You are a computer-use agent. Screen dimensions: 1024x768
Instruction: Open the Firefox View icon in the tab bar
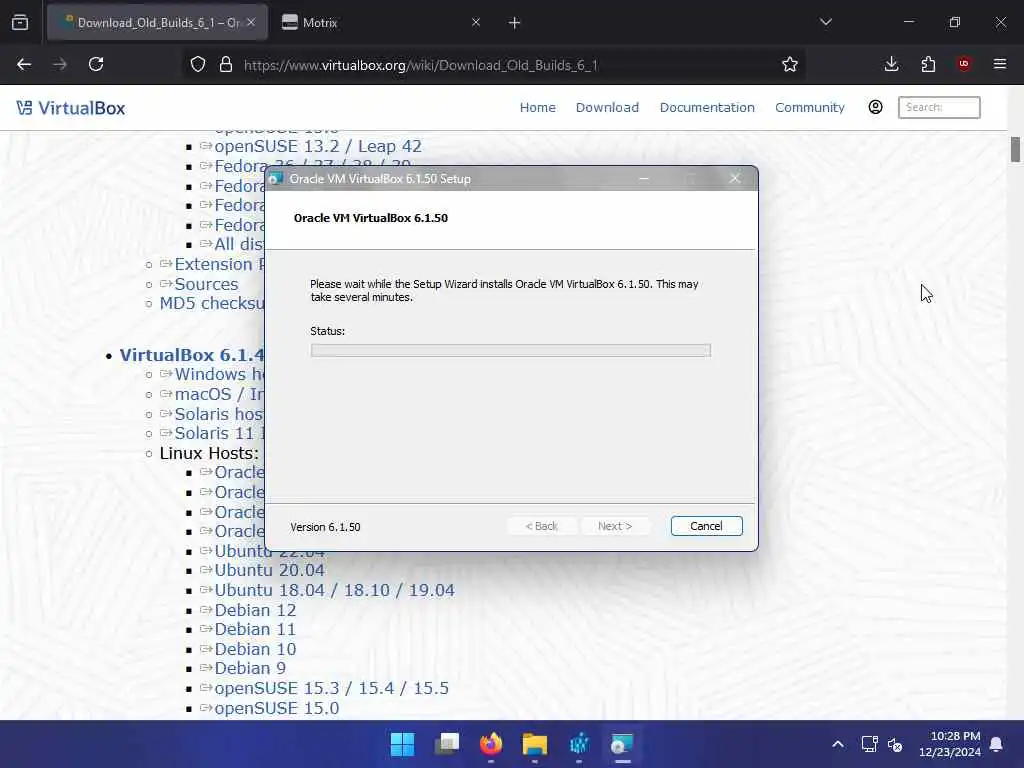click(x=20, y=22)
